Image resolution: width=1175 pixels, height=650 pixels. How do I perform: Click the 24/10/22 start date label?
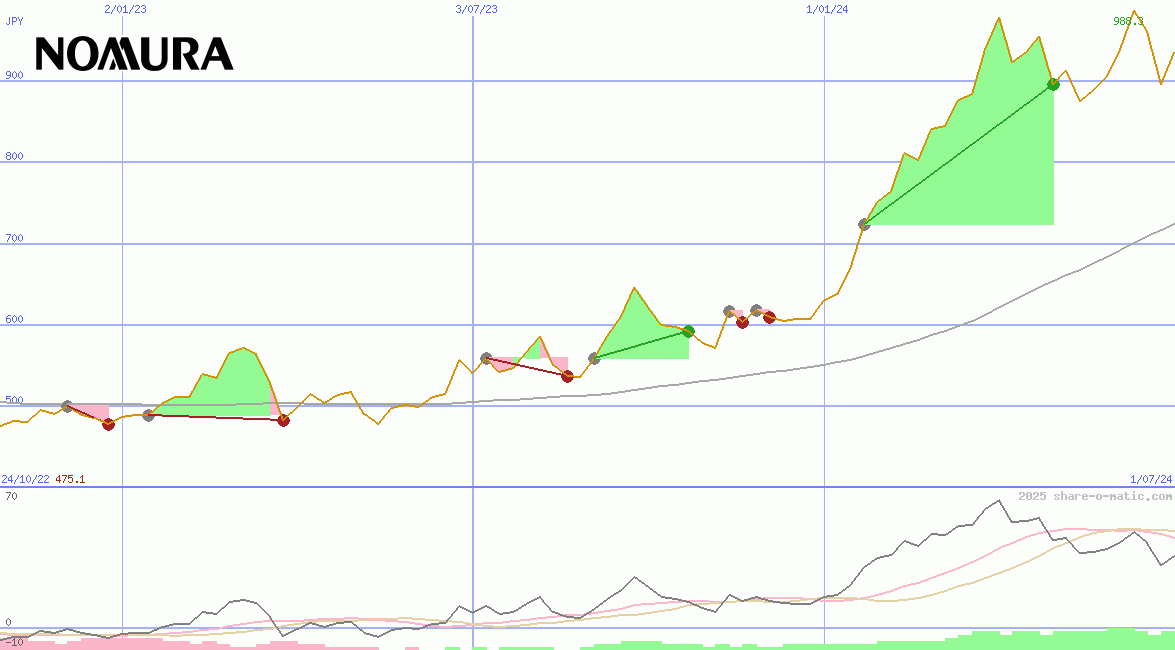tap(25, 480)
